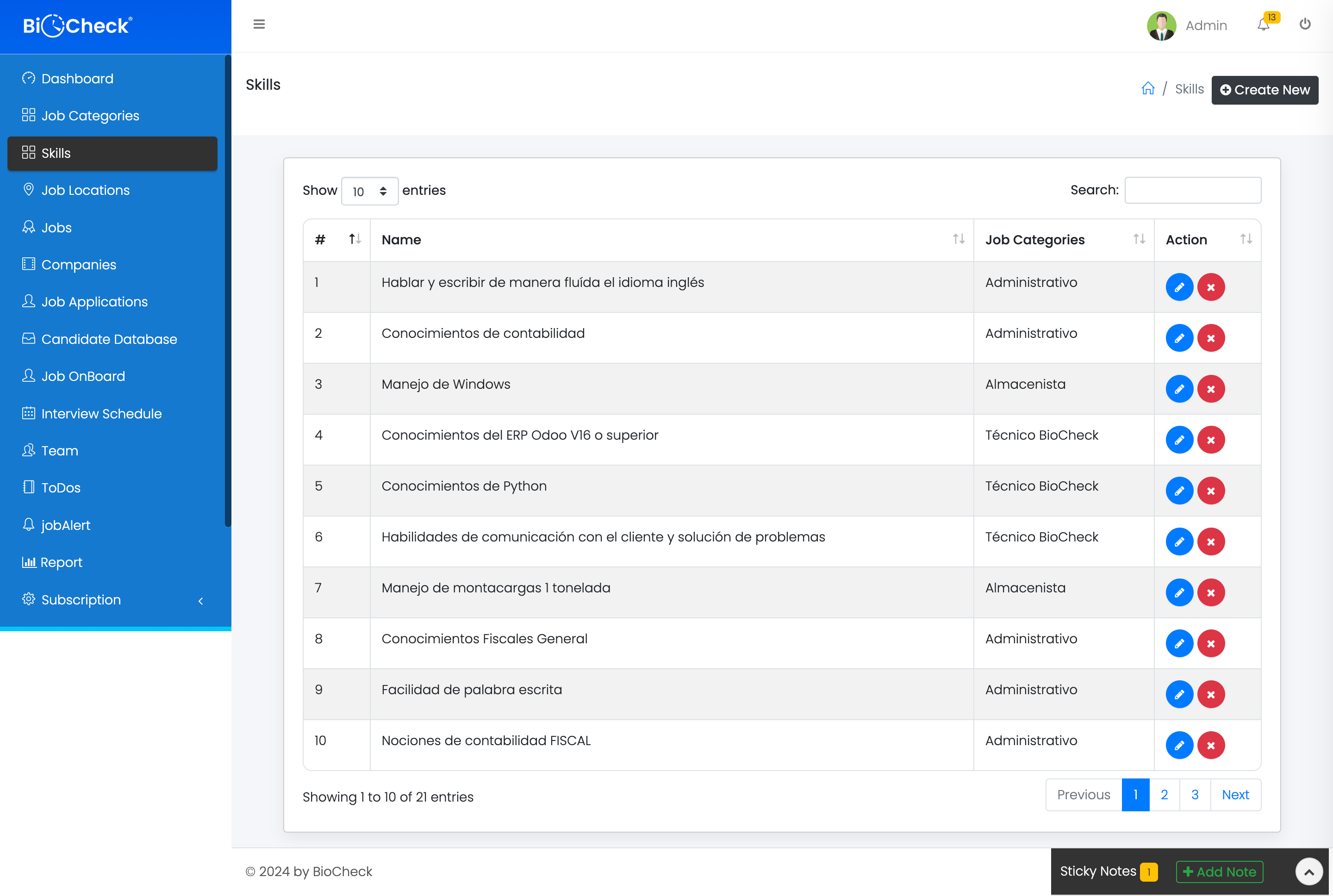Image resolution: width=1333 pixels, height=896 pixels.
Task: Select pagination page 1
Action: click(1135, 795)
